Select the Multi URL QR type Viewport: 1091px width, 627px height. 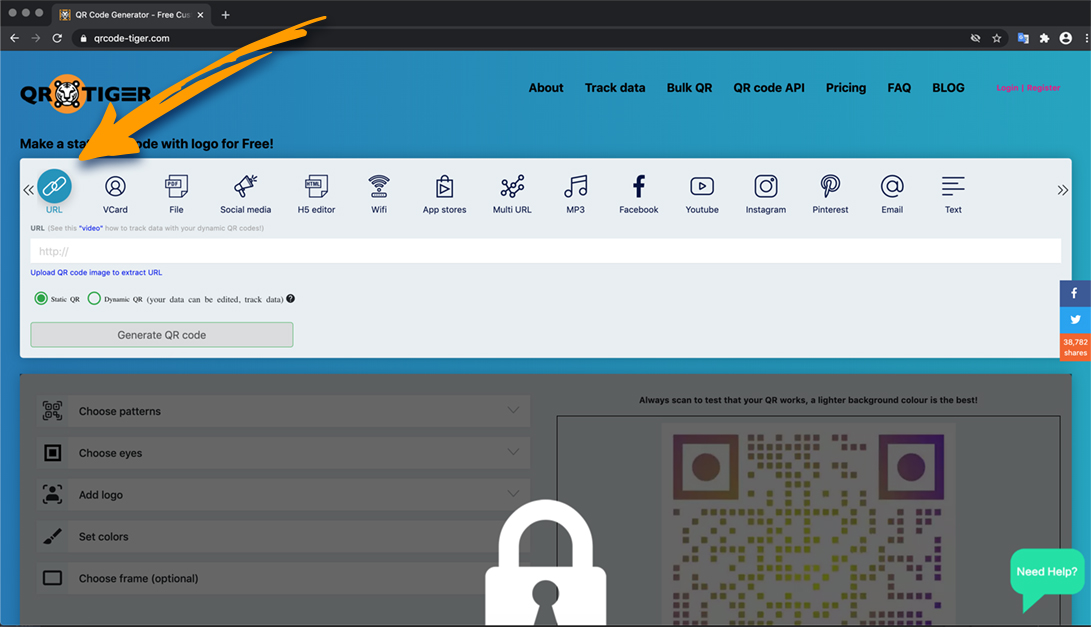[x=512, y=192]
